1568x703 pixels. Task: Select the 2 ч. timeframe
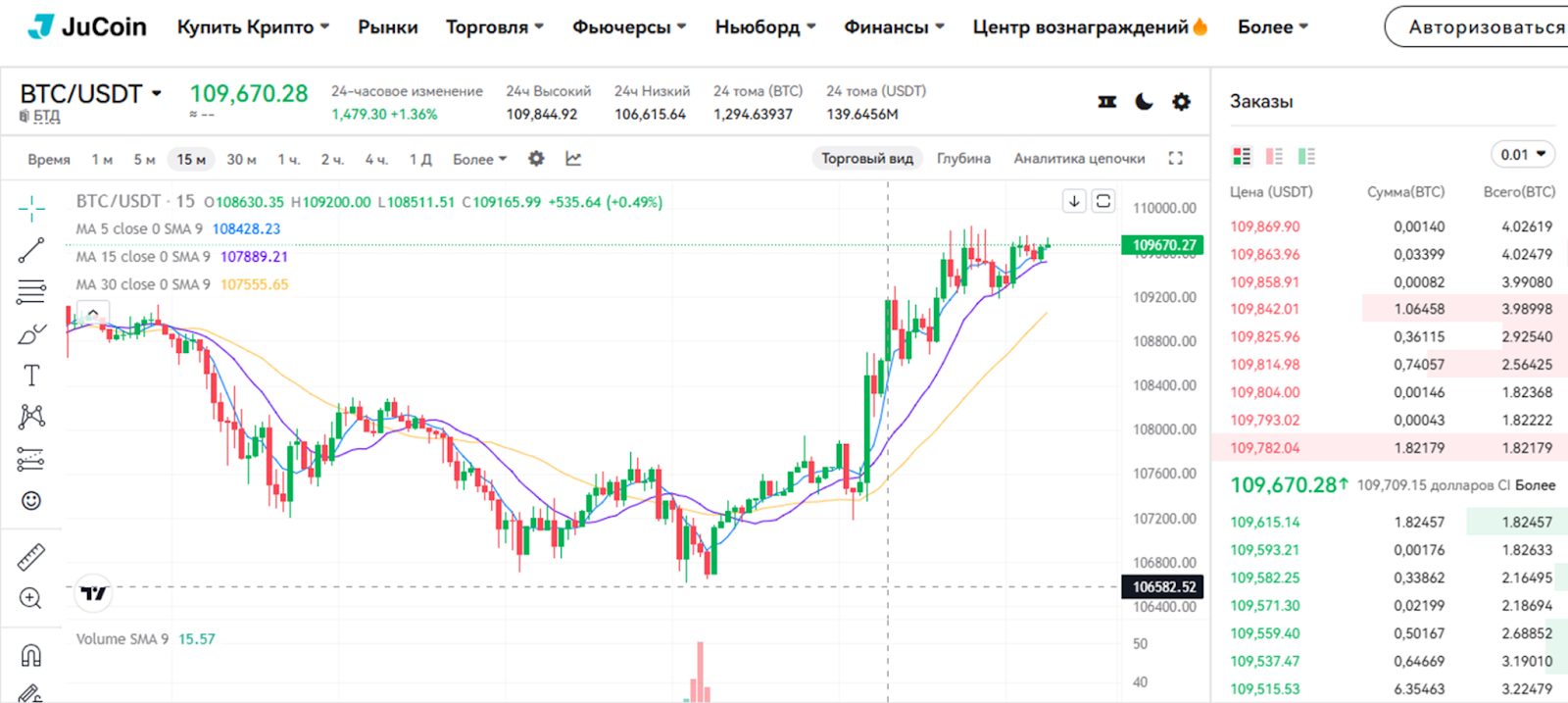click(x=332, y=159)
